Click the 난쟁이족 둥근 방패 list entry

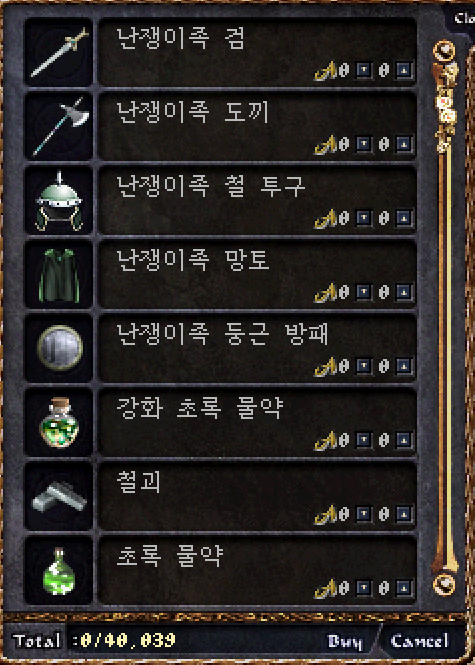click(257, 349)
